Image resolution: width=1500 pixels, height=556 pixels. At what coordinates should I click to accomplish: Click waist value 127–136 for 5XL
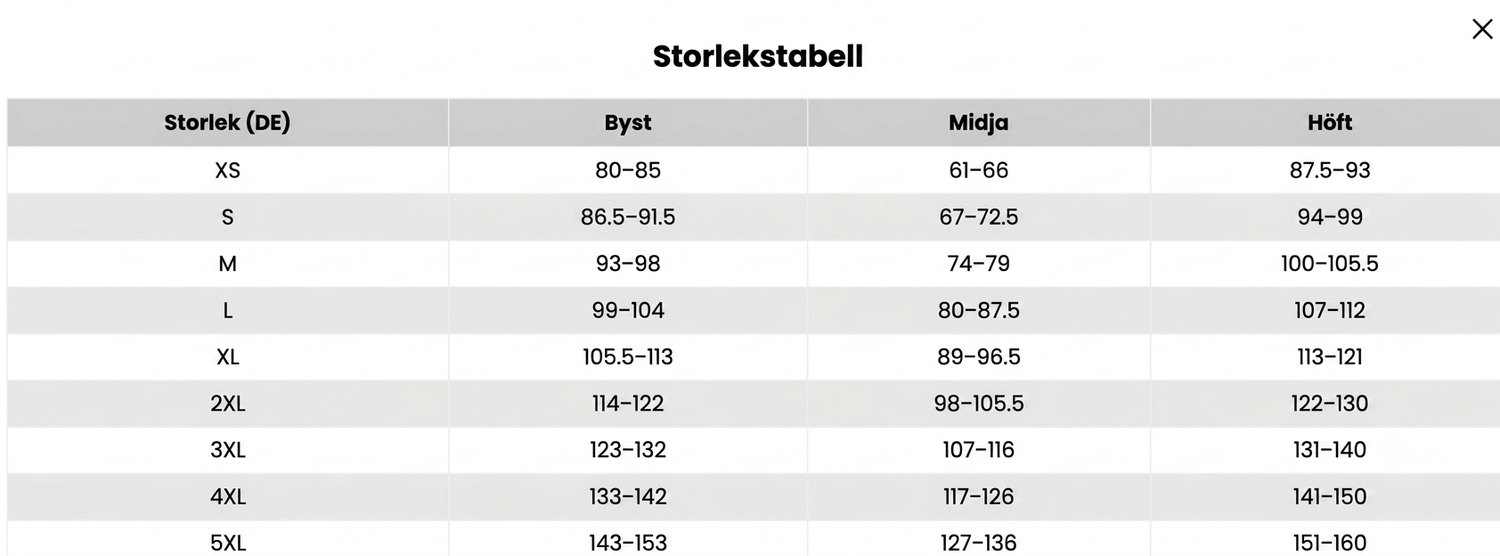979,543
